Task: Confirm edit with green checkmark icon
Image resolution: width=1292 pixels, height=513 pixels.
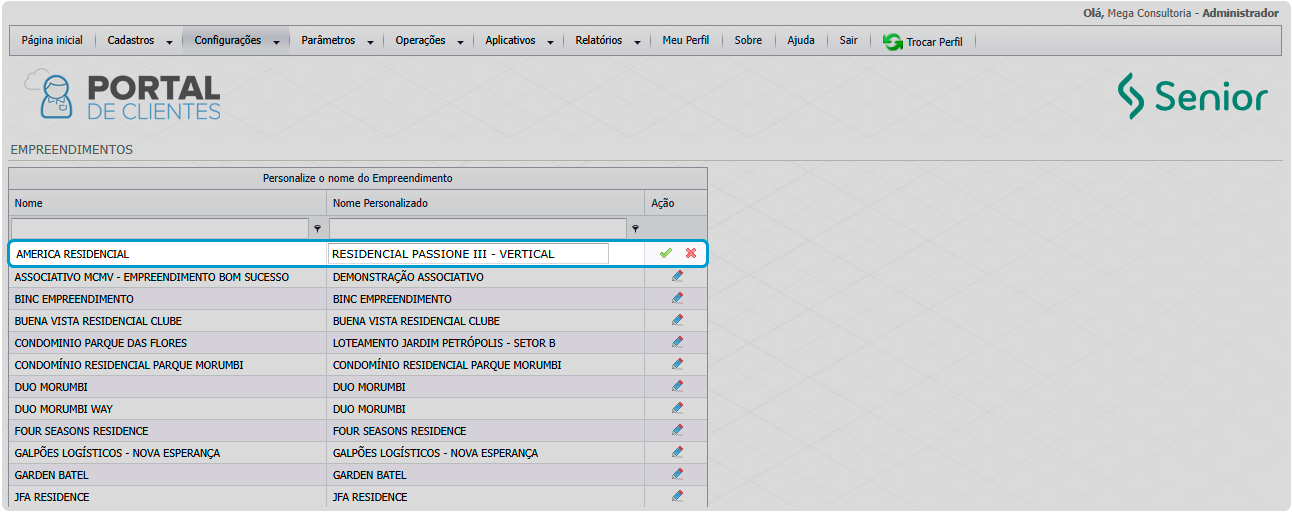Action: 665,253
